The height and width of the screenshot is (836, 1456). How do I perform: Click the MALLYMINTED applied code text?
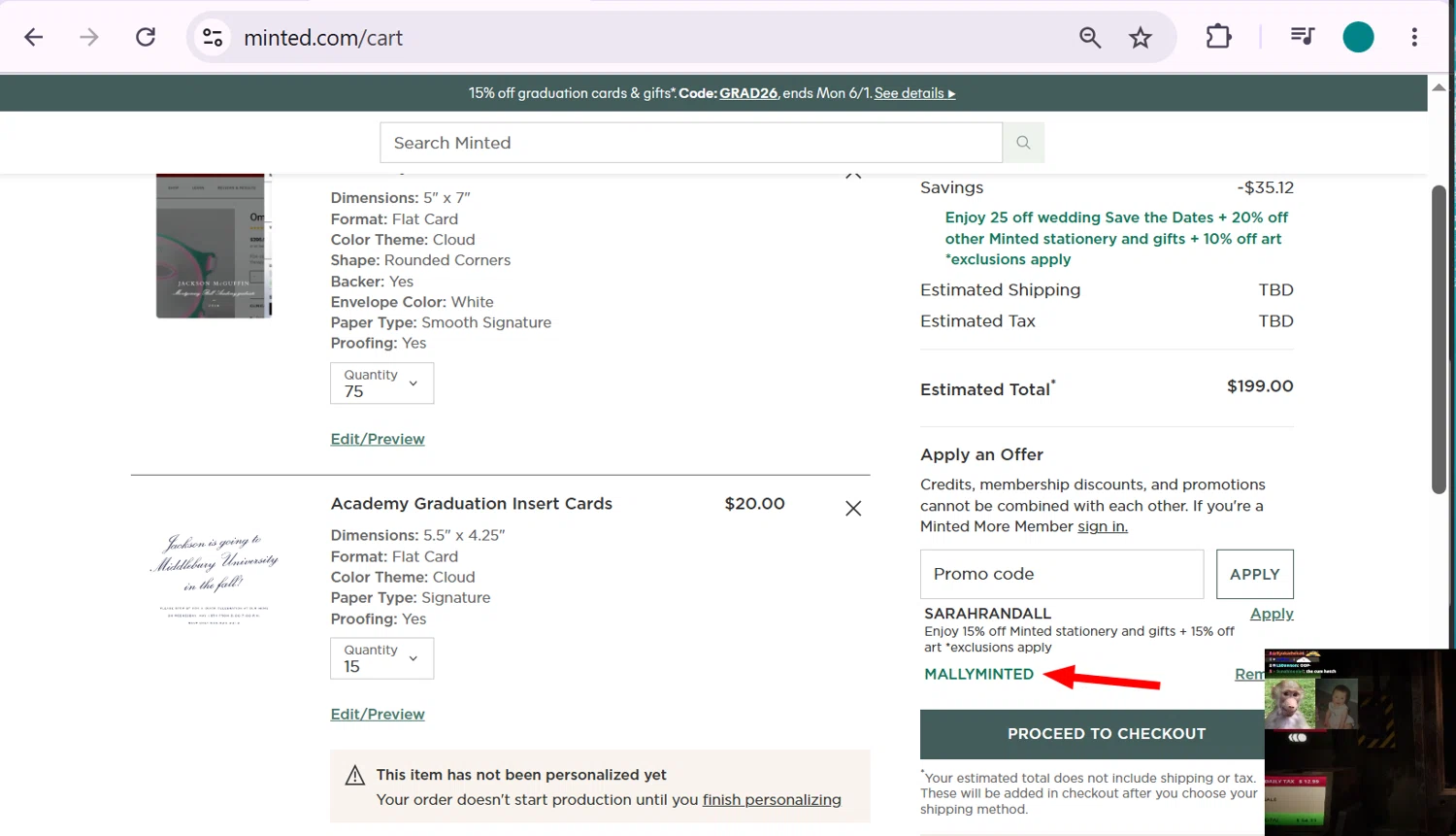(x=978, y=674)
